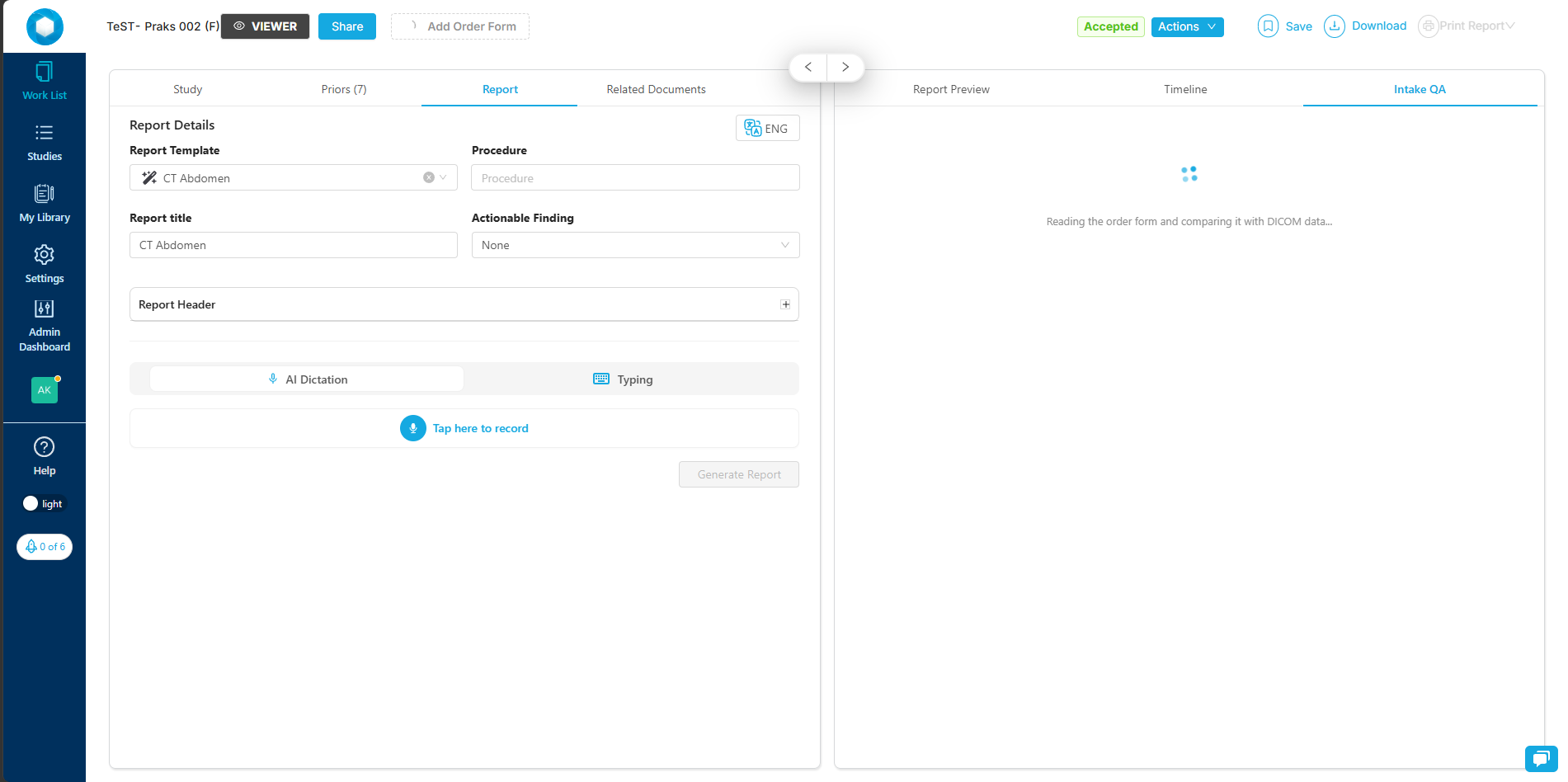Image resolution: width=1568 pixels, height=782 pixels.
Task: Switch to AI Dictation mode
Action: [307, 379]
